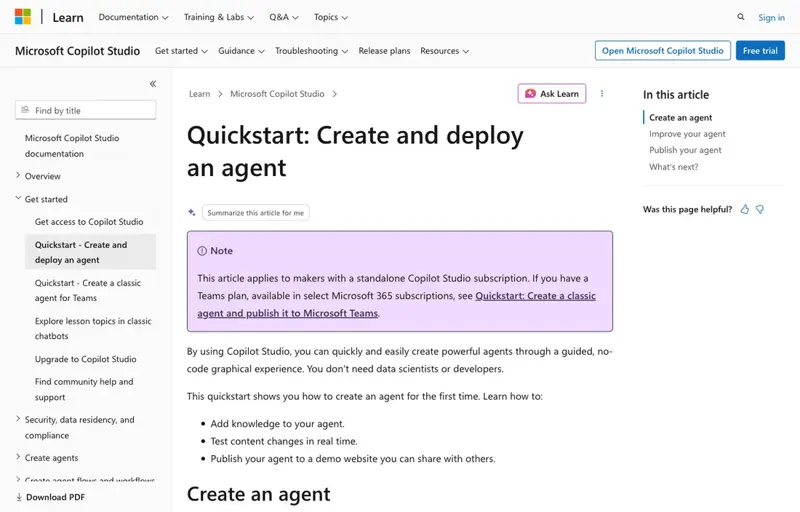The height and width of the screenshot is (512, 800).
Task: Click the thumbs-up helpful icon
Action: tap(745, 209)
